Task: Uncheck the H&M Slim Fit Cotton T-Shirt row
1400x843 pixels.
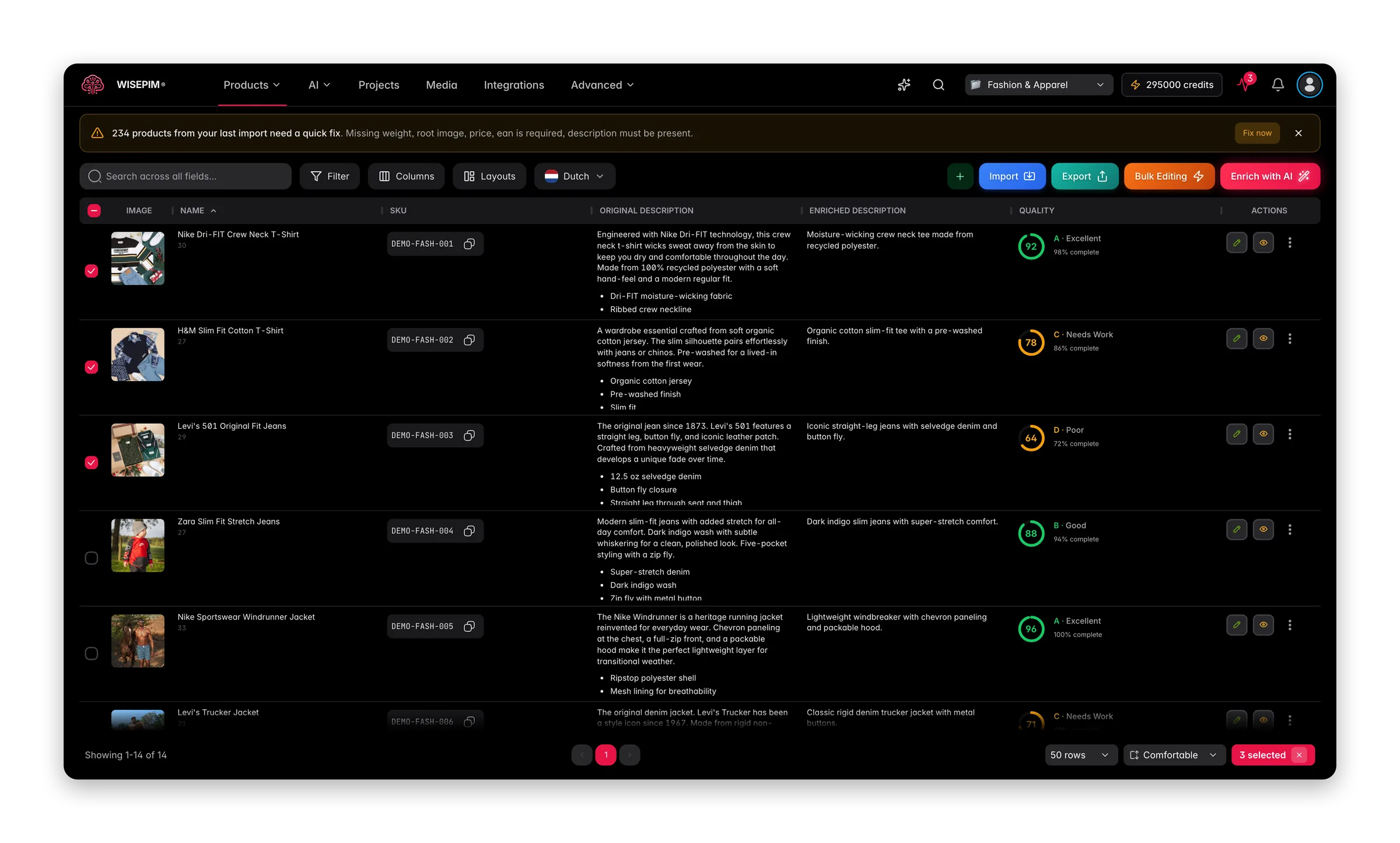Action: click(x=92, y=367)
